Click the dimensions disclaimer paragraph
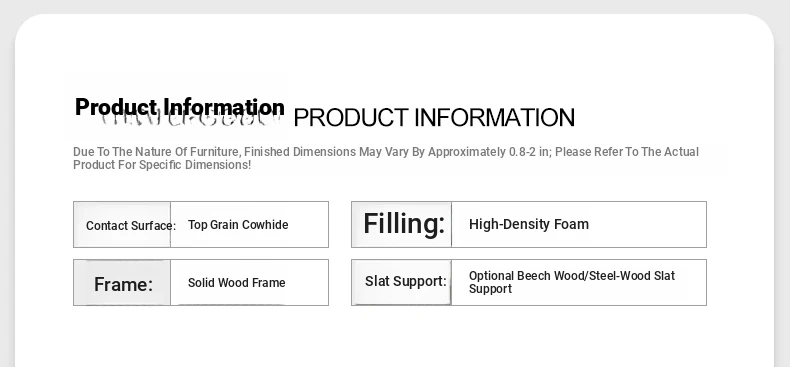Screen dimensions: 790x367 click(x=386, y=158)
